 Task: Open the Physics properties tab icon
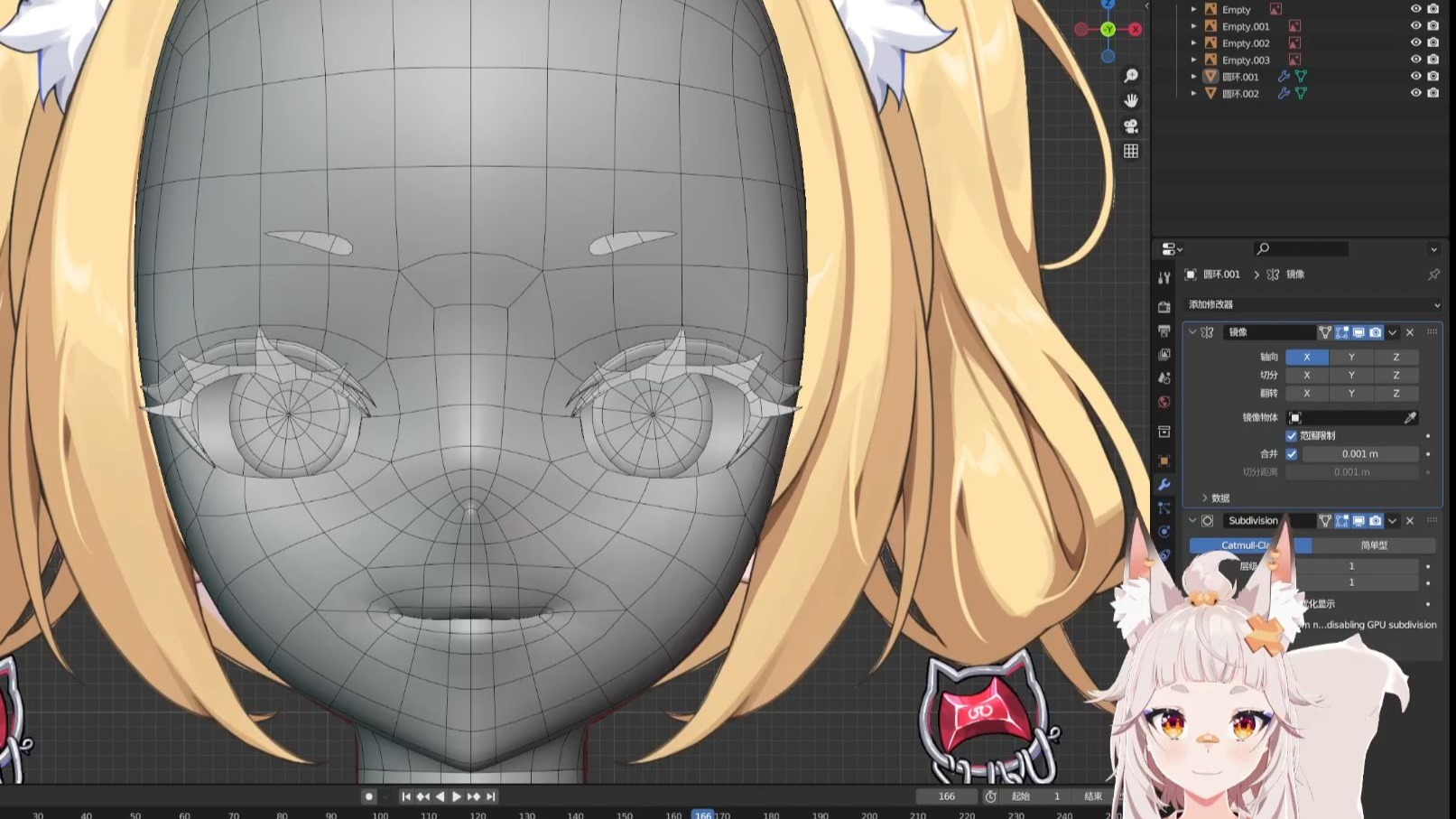(x=1164, y=532)
